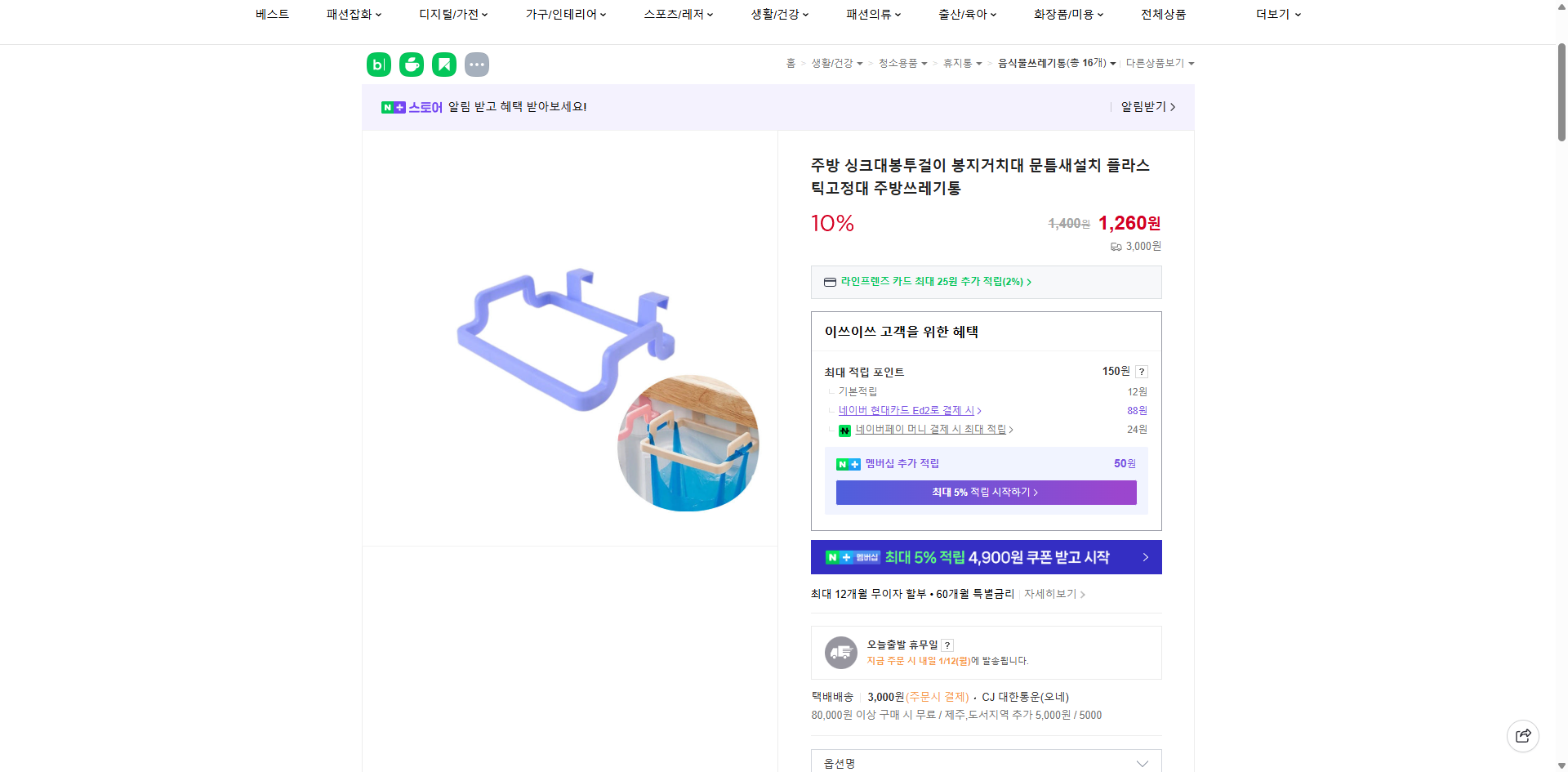Click the N+ 스토어 badge icon

pos(393,107)
